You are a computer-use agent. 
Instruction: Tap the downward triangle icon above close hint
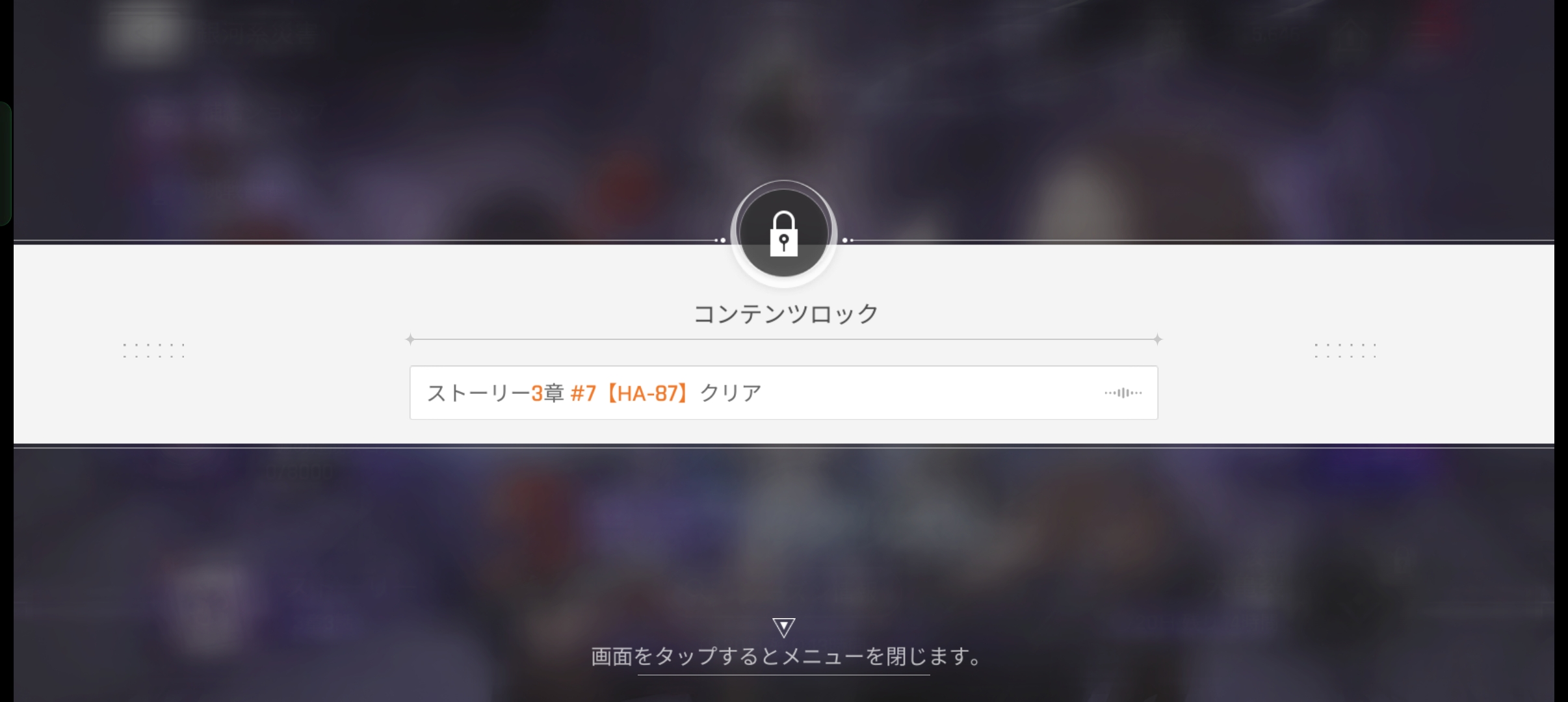(783, 627)
